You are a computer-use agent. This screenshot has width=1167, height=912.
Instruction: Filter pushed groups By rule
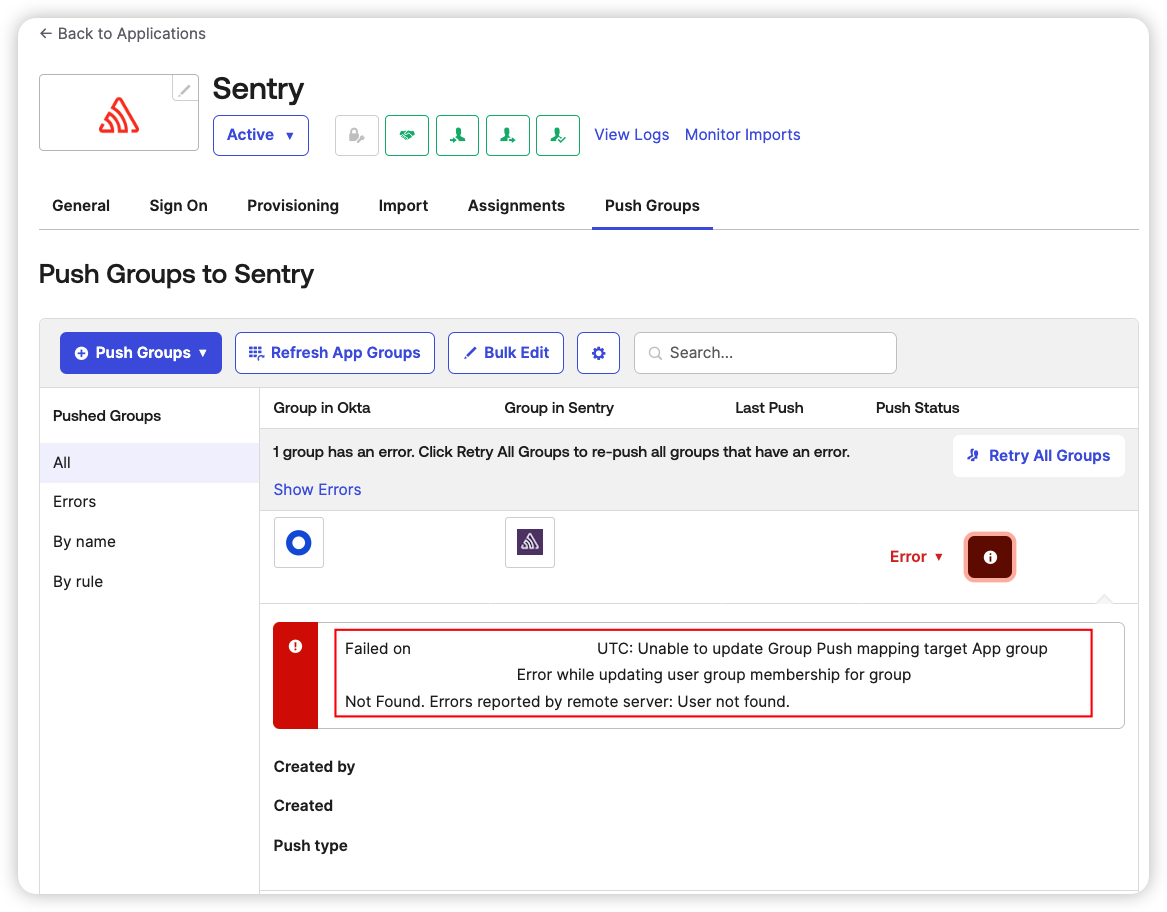click(150, 581)
